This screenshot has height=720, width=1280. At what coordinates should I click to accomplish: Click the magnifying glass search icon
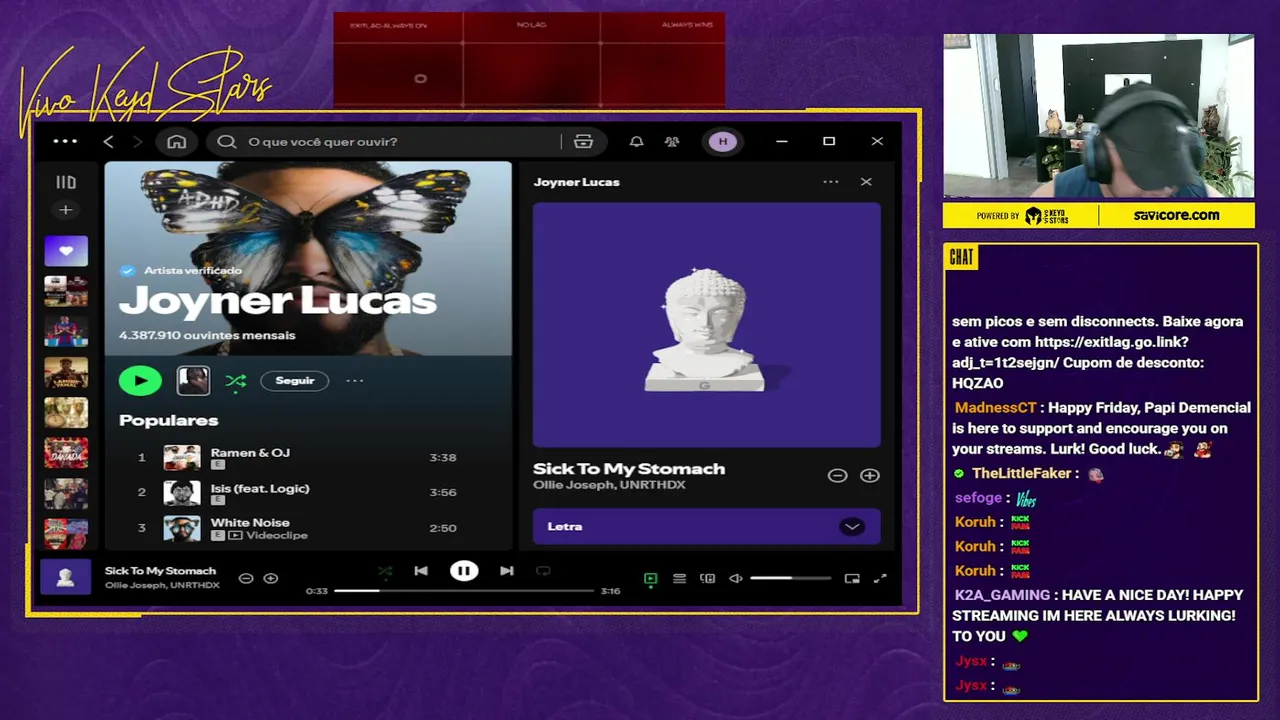(x=227, y=141)
